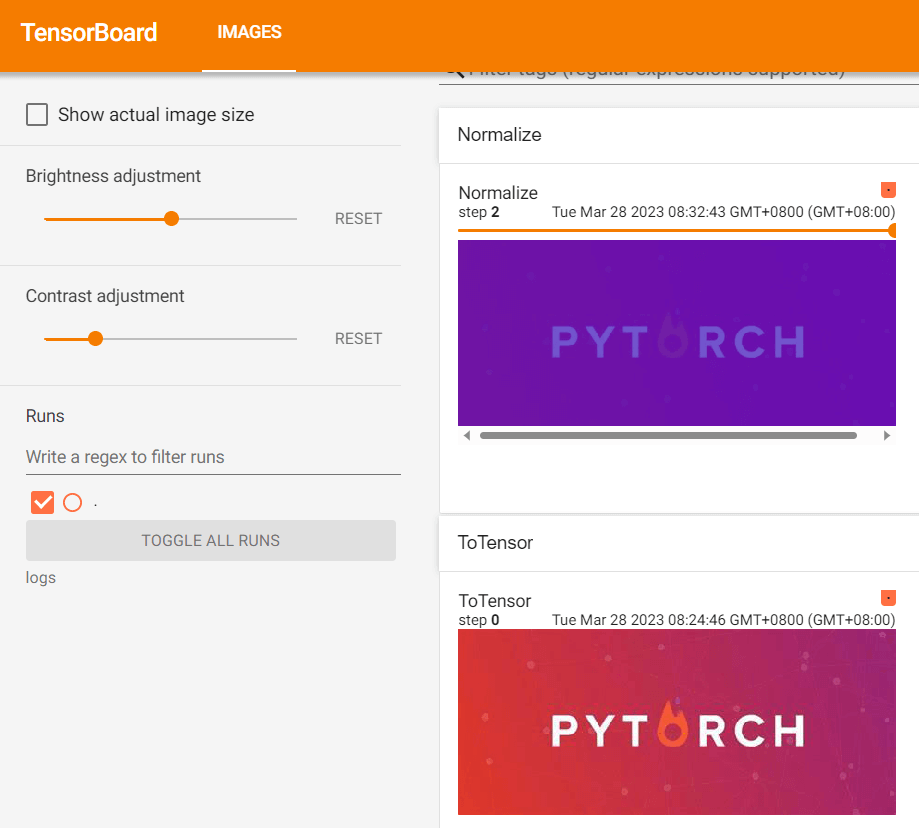
Task: Click the search magnifier icon
Action: tap(455, 75)
